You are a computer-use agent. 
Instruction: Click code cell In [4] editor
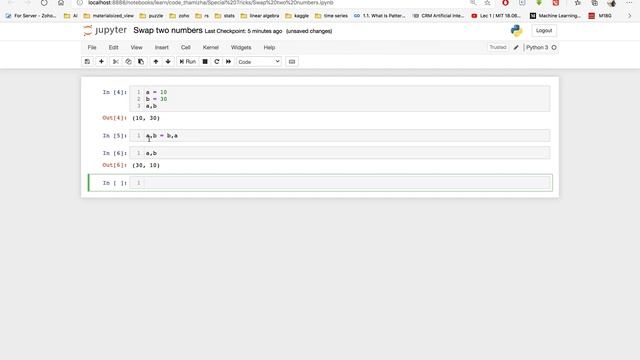click(340, 99)
